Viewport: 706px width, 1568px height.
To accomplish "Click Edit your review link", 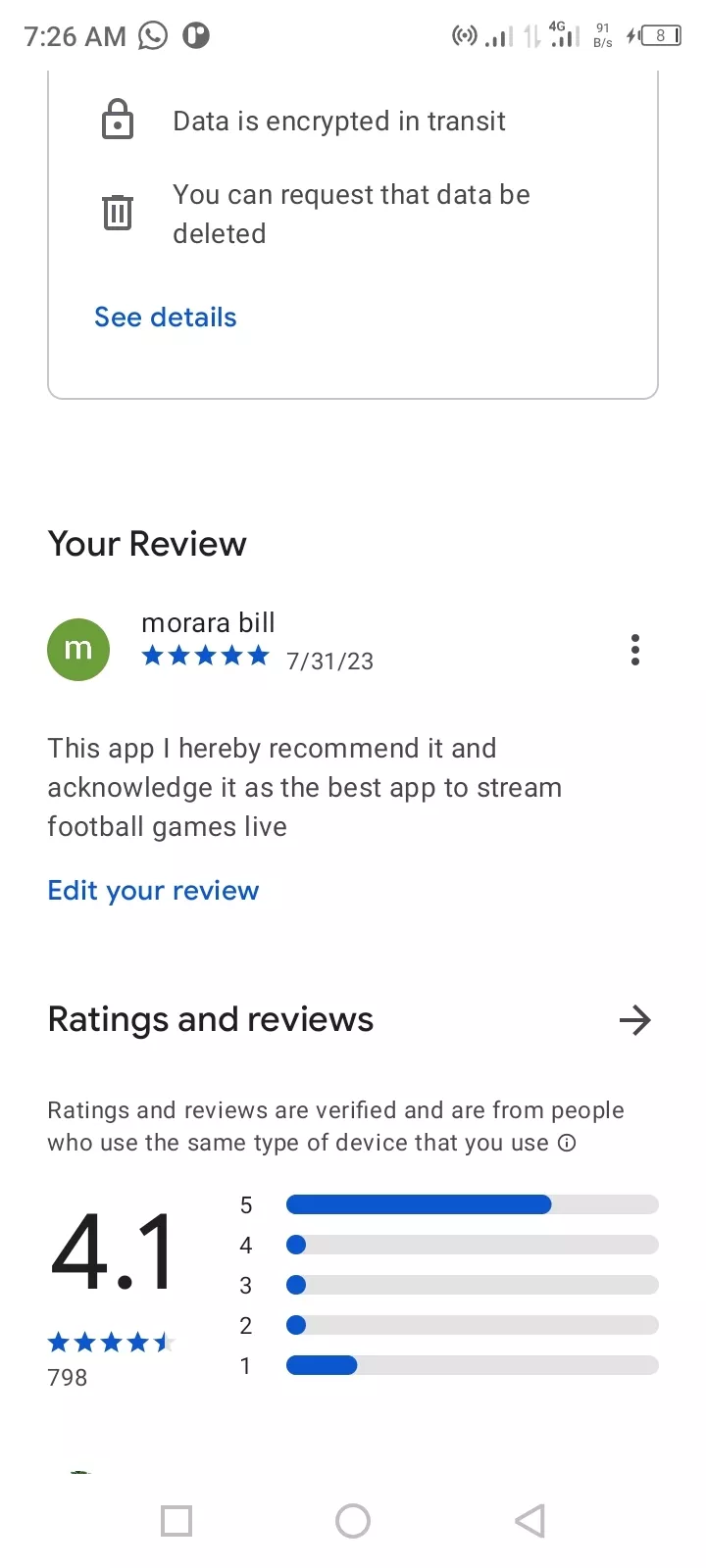I will coord(154,890).
